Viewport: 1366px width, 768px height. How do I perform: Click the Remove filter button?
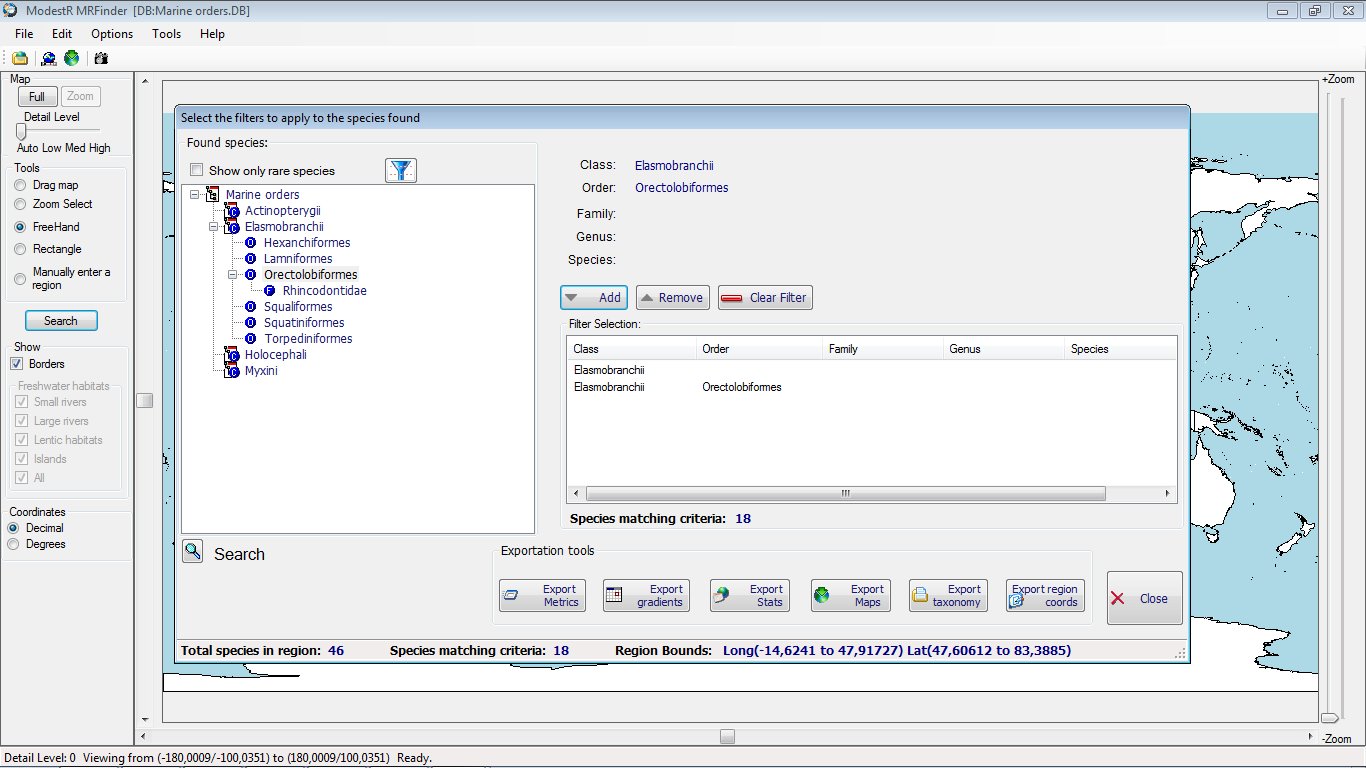[x=673, y=297]
